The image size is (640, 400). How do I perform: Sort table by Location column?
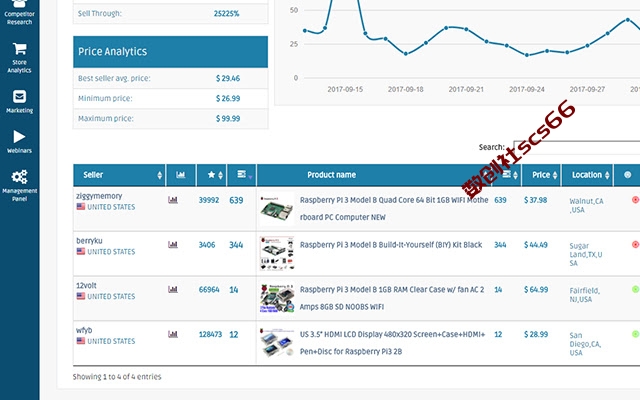pos(587,175)
